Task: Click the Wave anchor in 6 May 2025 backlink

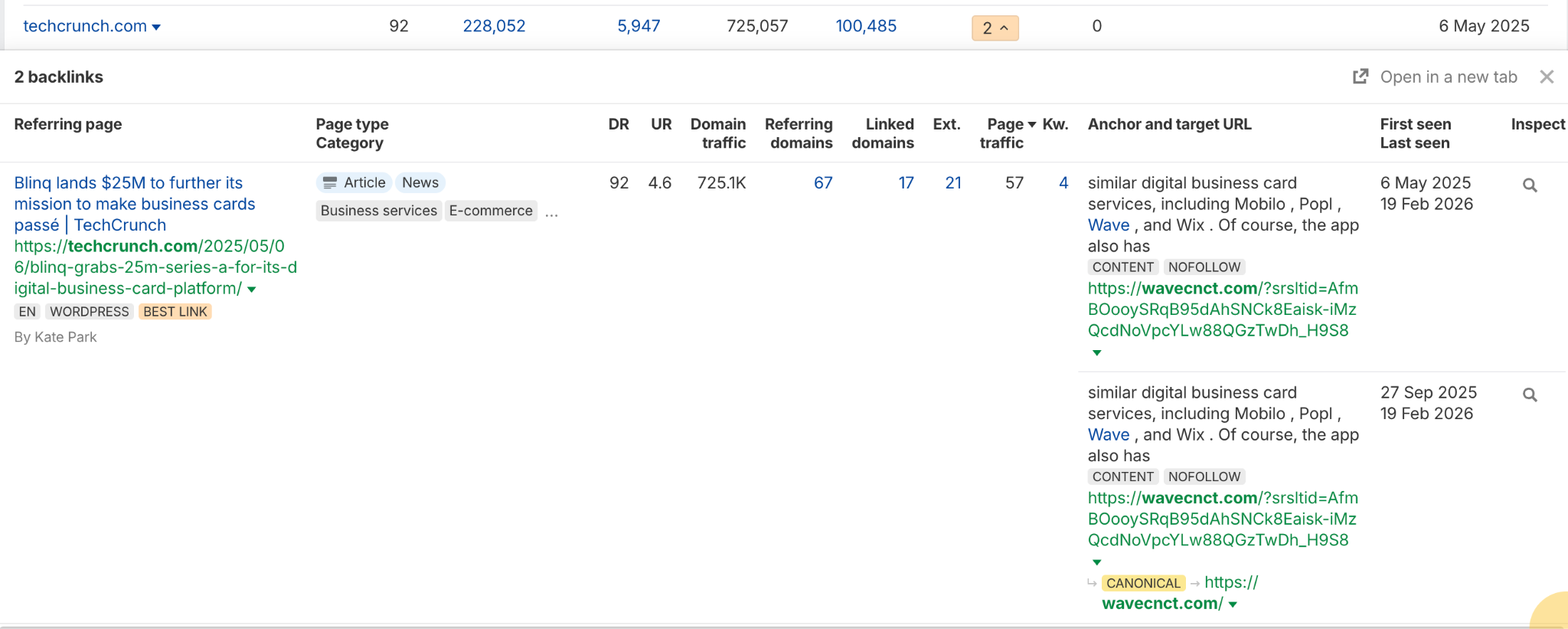Action: (1109, 225)
